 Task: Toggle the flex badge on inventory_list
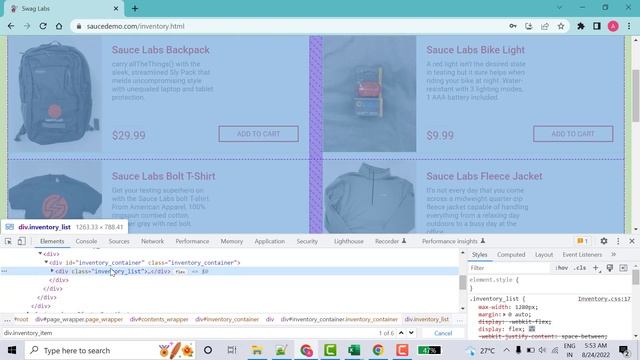click(180, 271)
